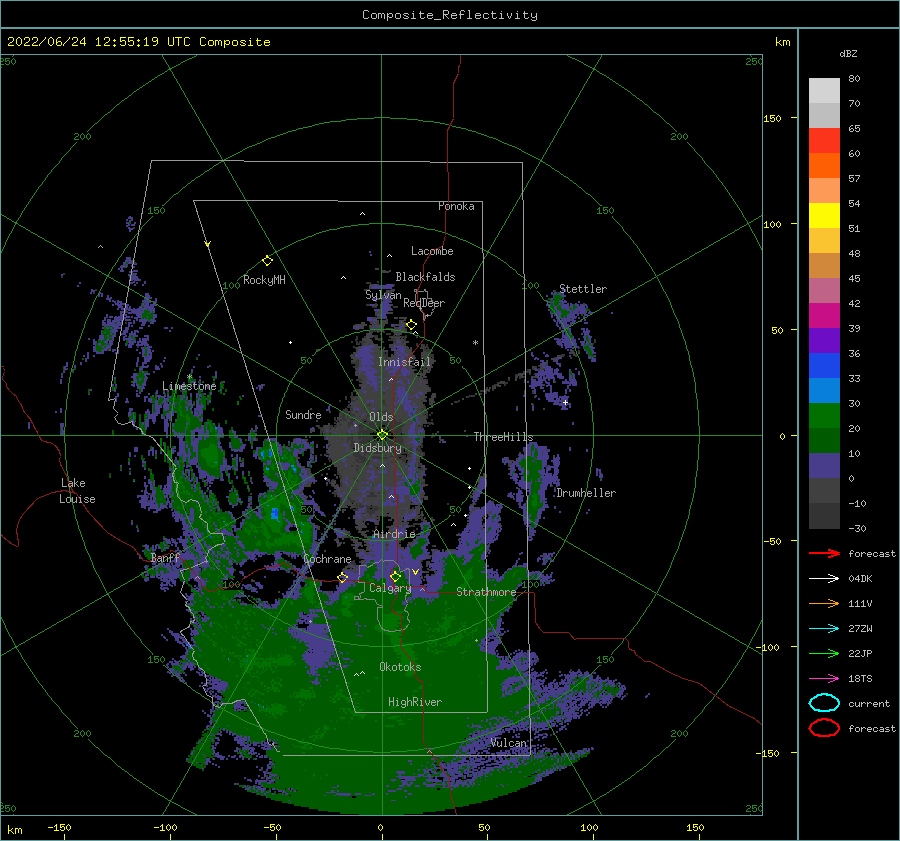Click the Banff town label
Image resolution: width=900 pixels, height=841 pixels.
pos(165,558)
